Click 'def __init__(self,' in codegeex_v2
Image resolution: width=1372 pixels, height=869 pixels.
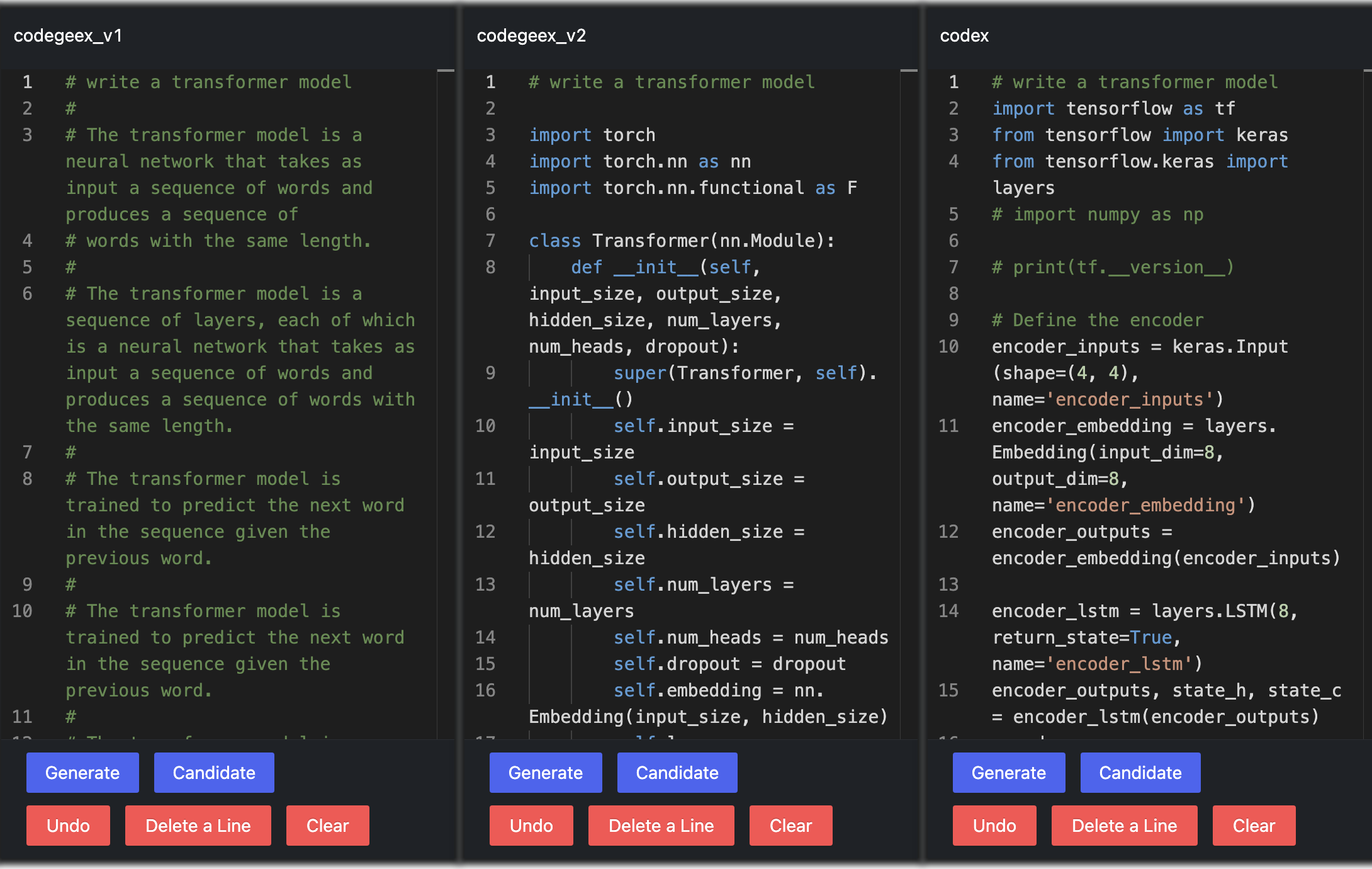tap(666, 267)
